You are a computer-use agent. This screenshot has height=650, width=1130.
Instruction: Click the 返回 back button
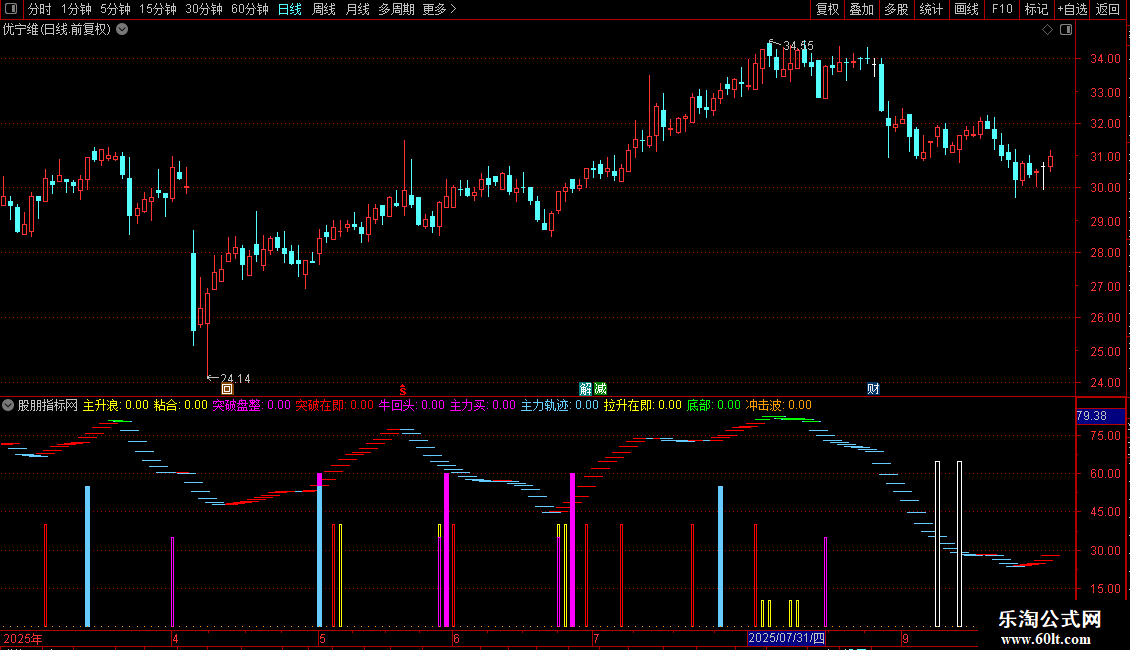click(1108, 9)
